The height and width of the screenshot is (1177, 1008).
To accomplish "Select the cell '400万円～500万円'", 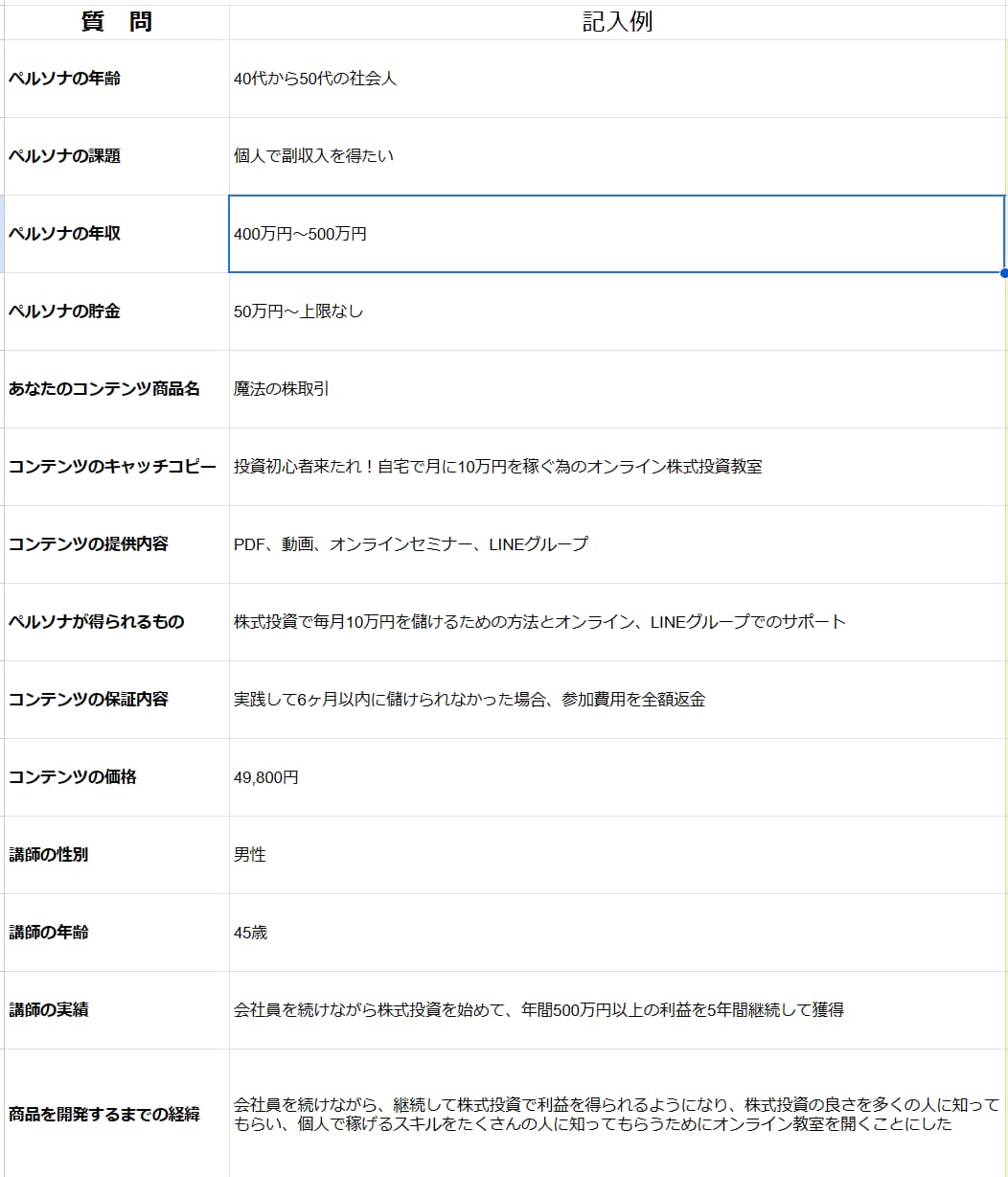I will tap(617, 234).
